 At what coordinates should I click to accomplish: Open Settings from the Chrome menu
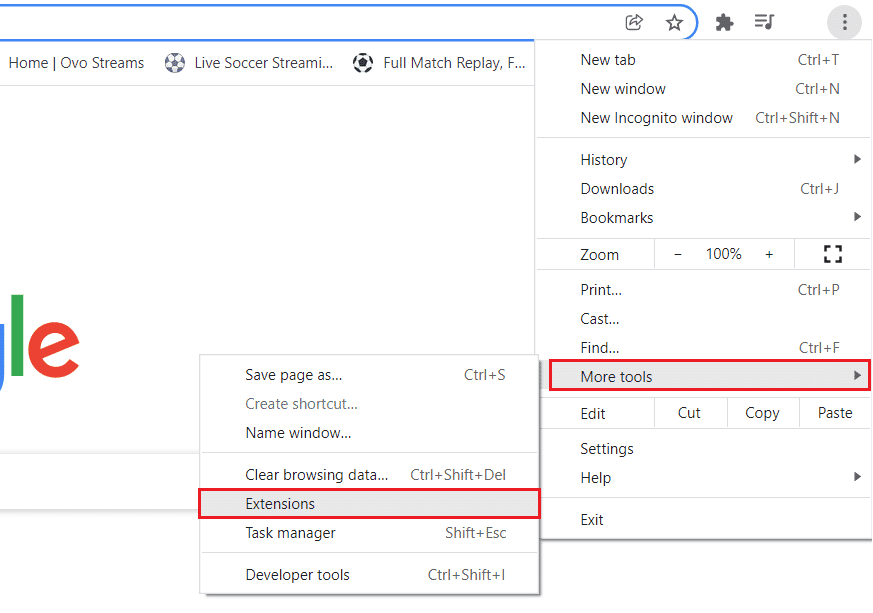(704, 449)
